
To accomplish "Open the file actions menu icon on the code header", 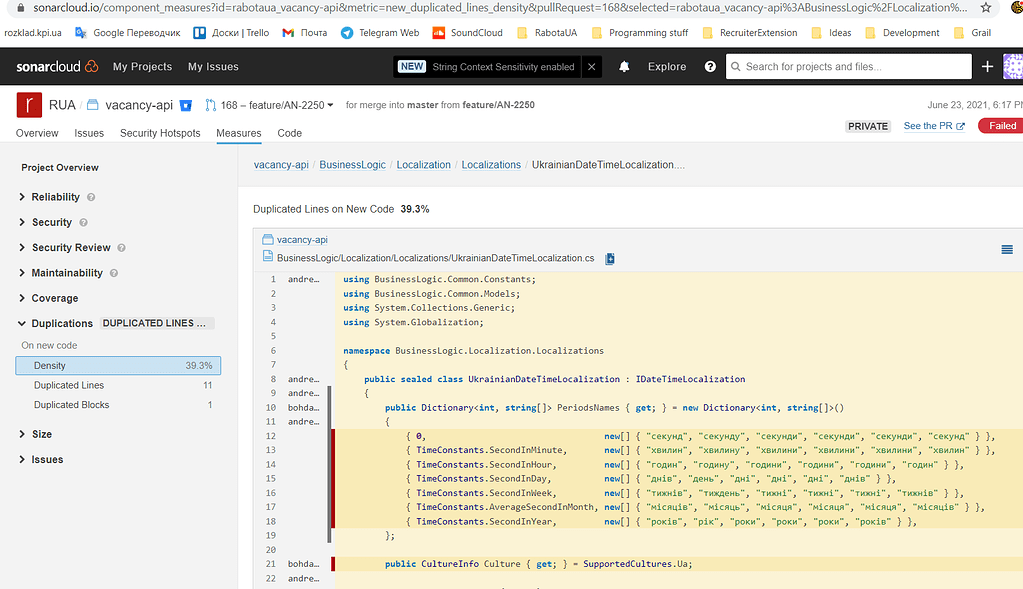I will 1006,250.
